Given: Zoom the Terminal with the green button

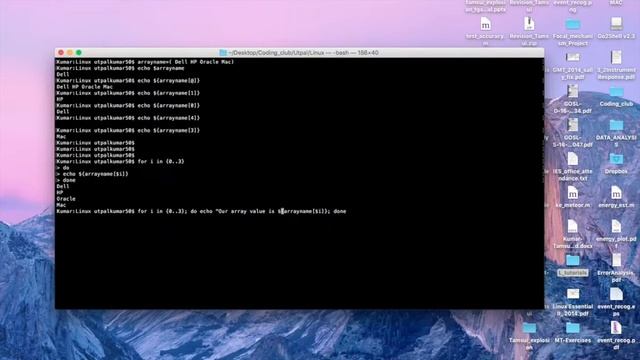Looking at the screenshot, I should (79, 53).
